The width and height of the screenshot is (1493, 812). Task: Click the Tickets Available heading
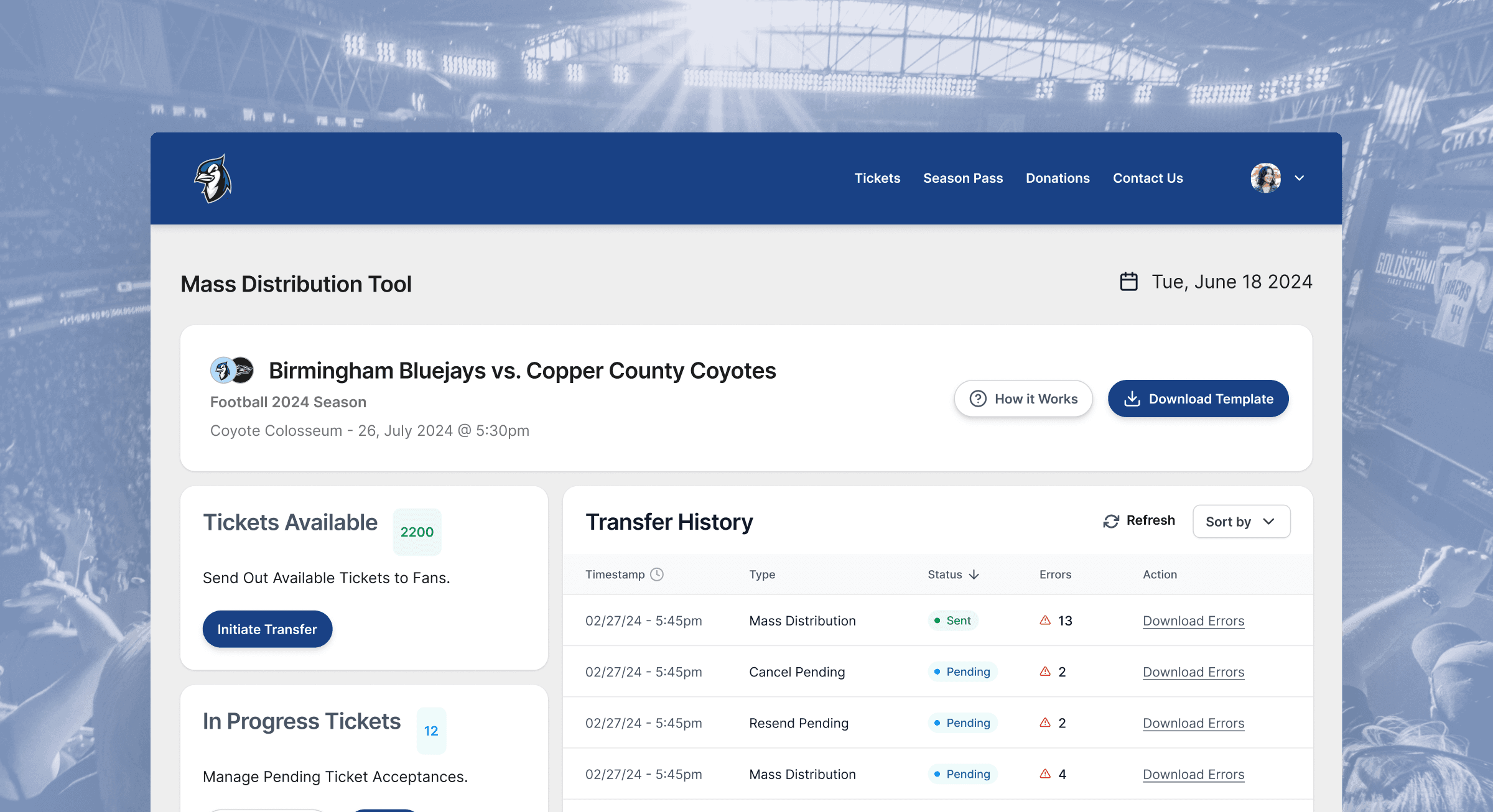(x=291, y=523)
